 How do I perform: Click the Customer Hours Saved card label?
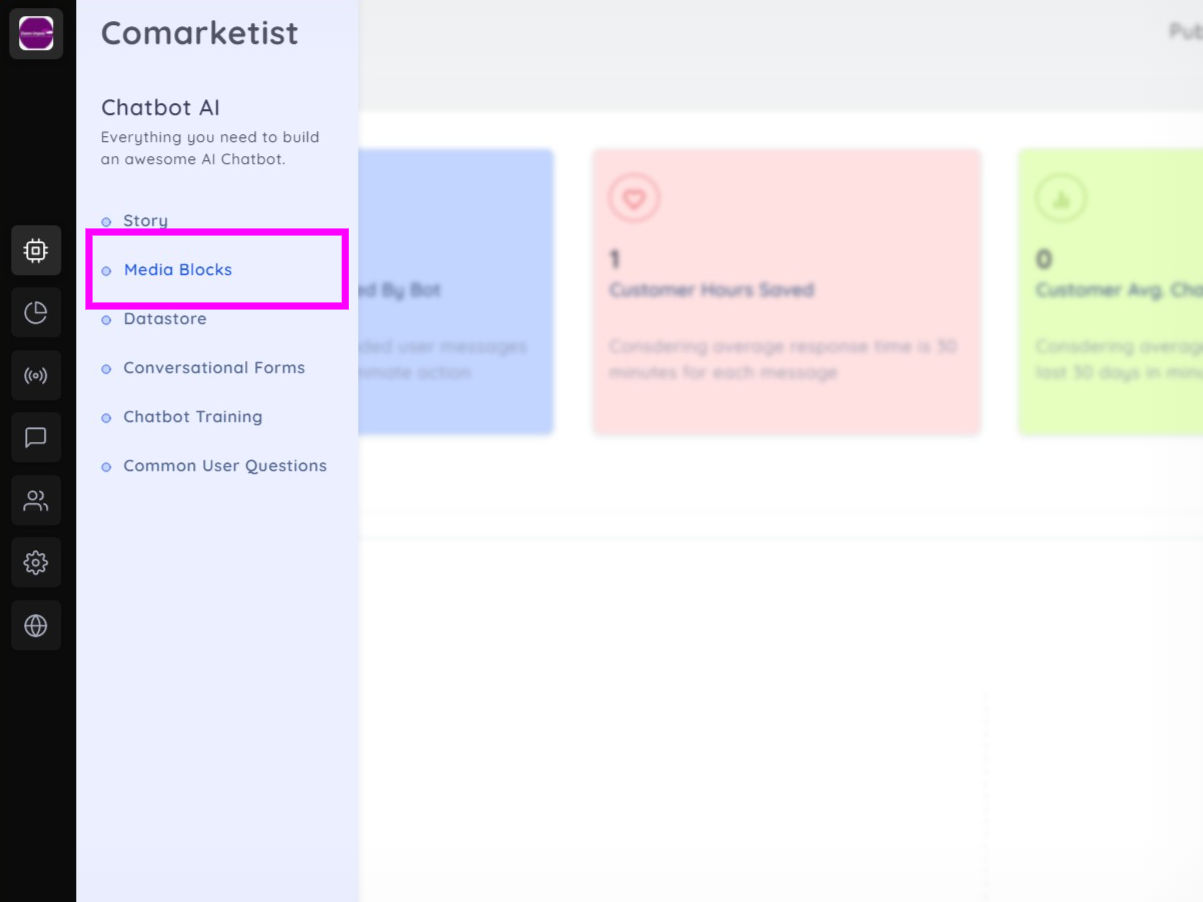point(712,290)
